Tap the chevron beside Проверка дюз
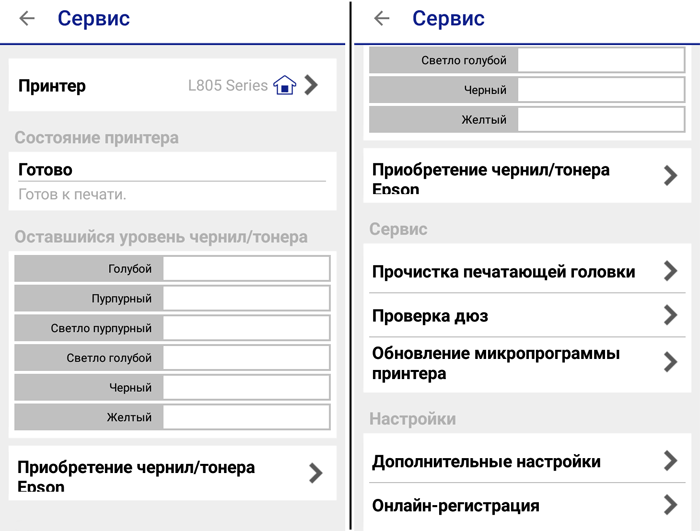 670,316
